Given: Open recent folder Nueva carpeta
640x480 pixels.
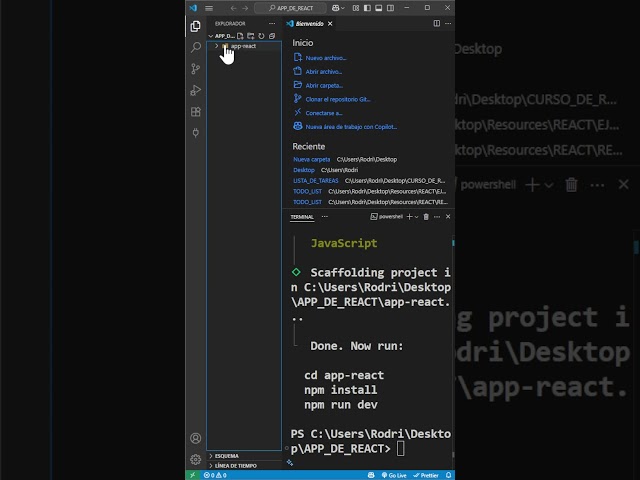Looking at the screenshot, I should click(311, 160).
